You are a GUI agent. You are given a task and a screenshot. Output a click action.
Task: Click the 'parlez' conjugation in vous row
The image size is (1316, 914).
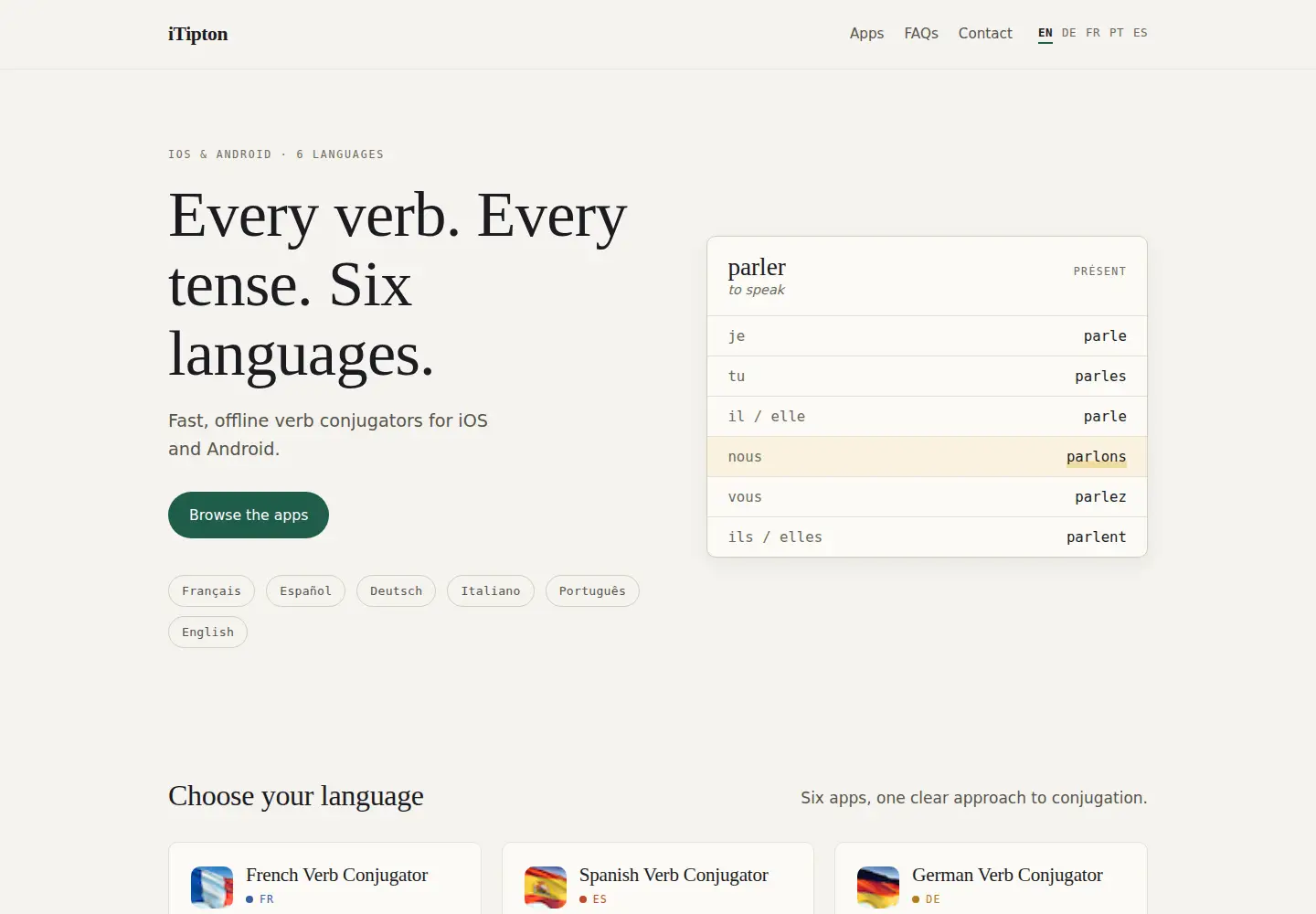point(1100,496)
